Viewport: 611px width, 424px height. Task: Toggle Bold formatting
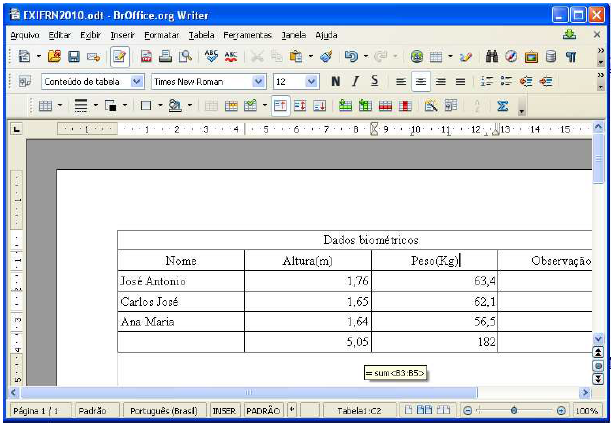(x=335, y=81)
